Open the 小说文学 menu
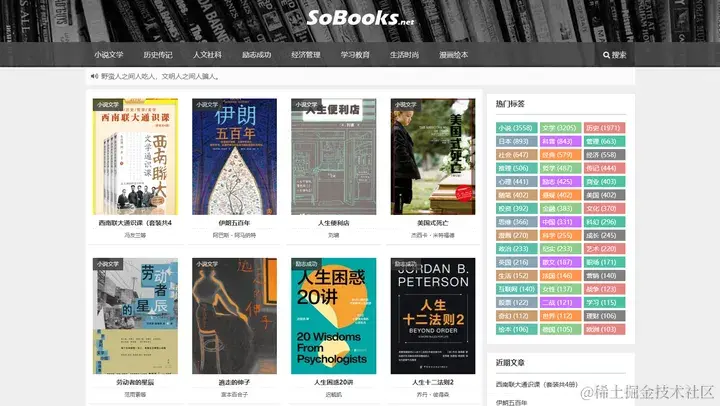This screenshot has width=720, height=406. 109,55
